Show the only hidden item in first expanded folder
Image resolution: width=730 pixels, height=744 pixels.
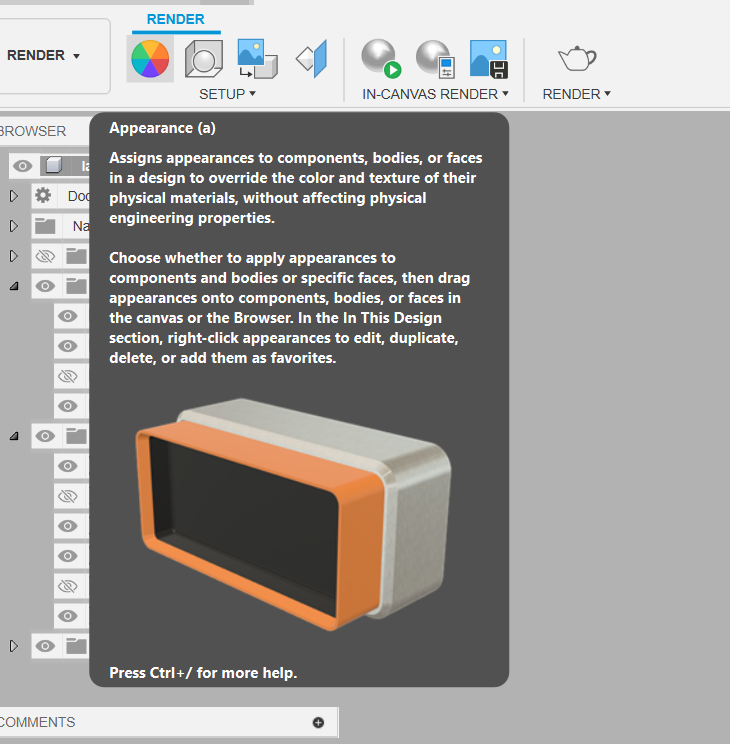pos(67,376)
